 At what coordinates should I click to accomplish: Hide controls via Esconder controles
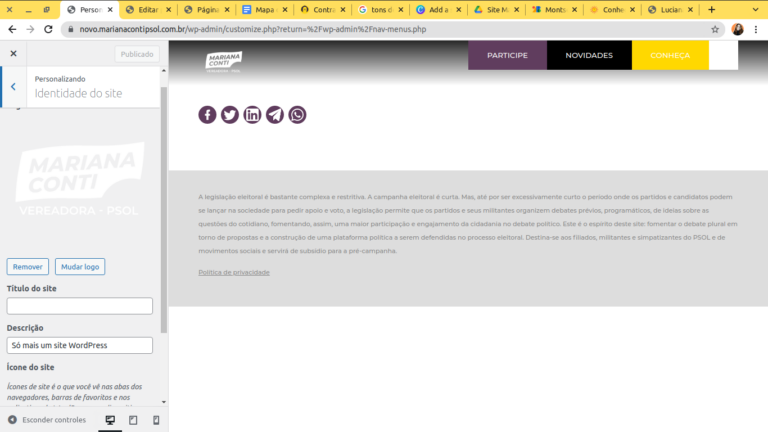coord(47,420)
